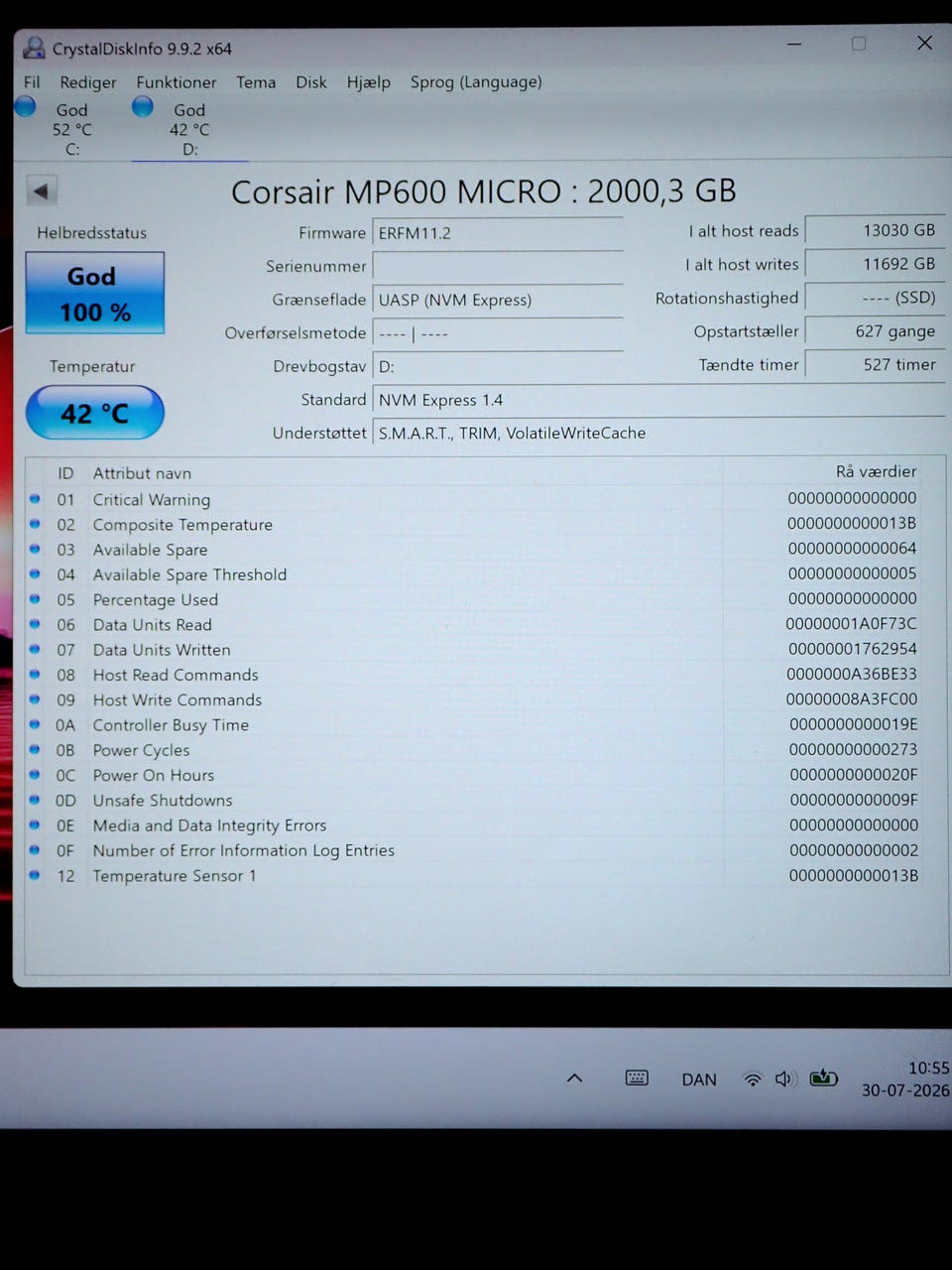Click the status dot of Data Units Read row
The image size is (952, 1270).
(x=35, y=624)
